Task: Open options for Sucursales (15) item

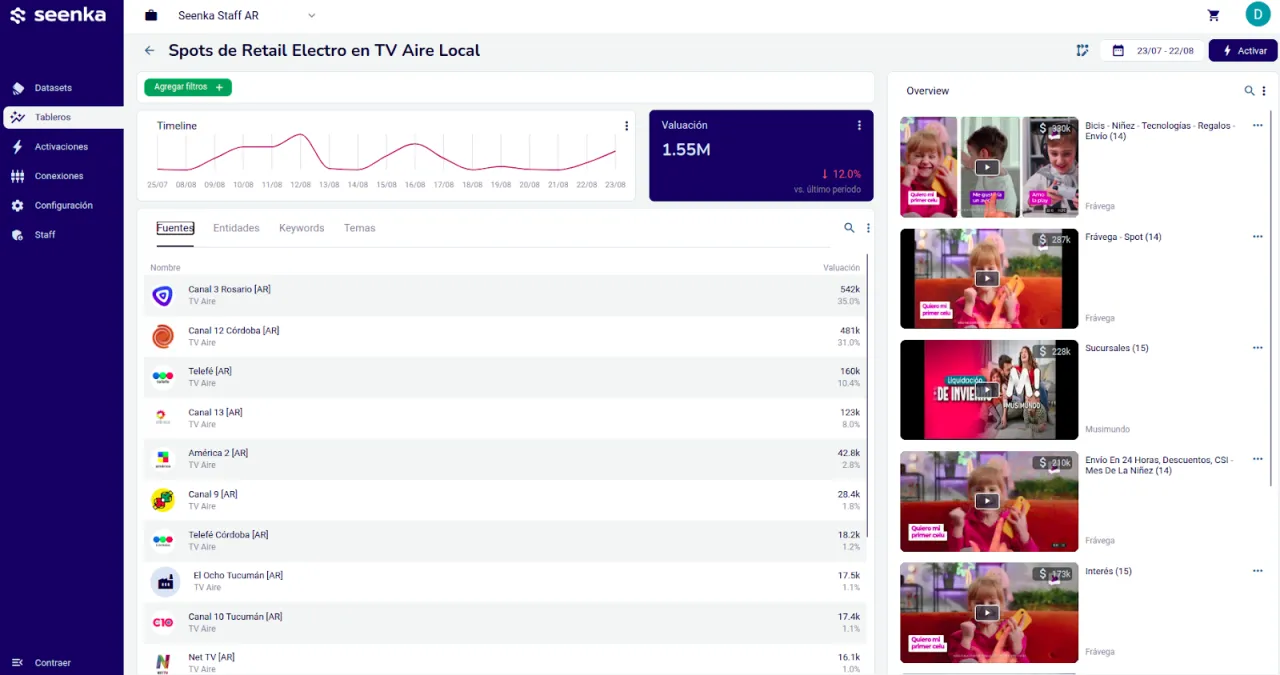Action: [x=1257, y=348]
